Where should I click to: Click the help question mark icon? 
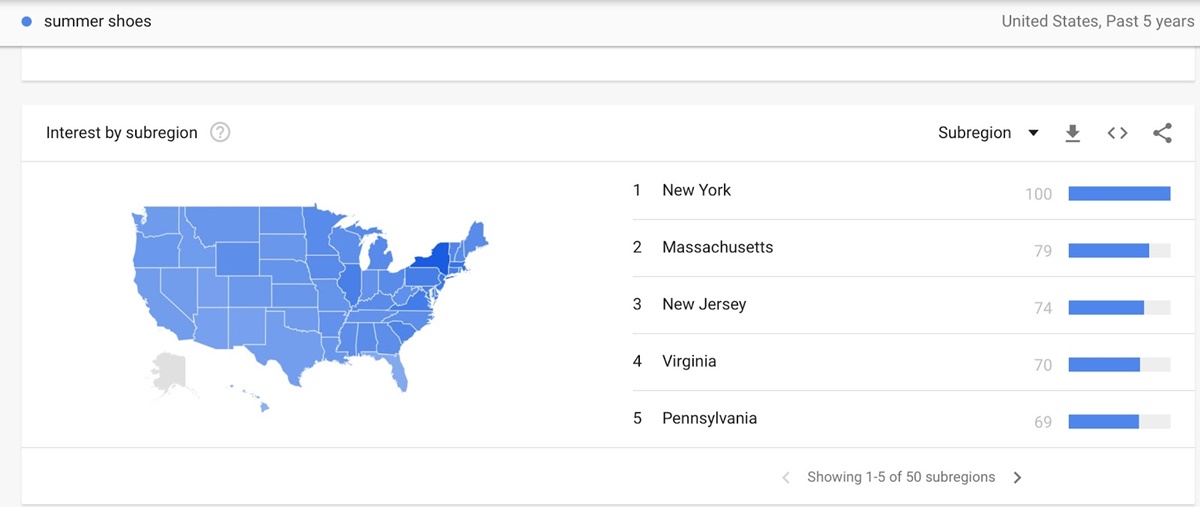point(220,133)
